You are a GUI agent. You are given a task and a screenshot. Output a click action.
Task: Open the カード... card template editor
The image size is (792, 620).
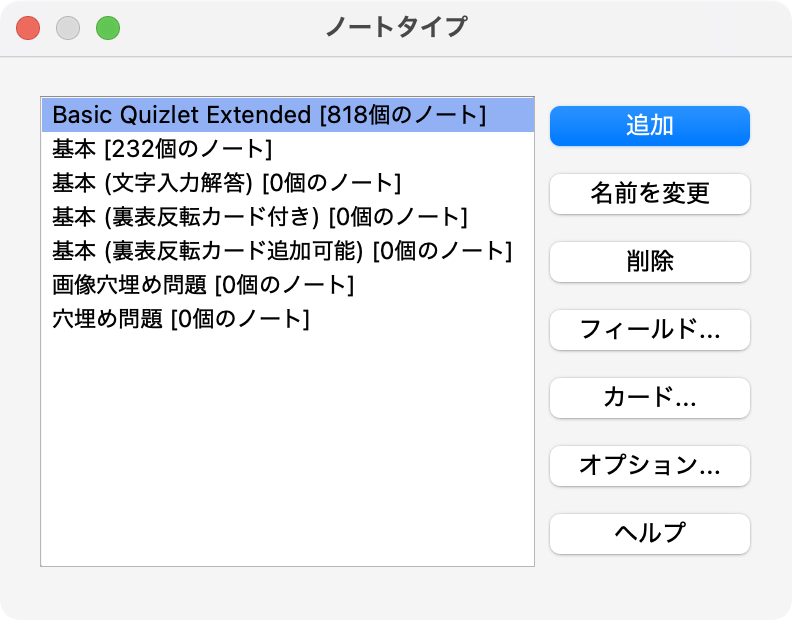coord(649,398)
